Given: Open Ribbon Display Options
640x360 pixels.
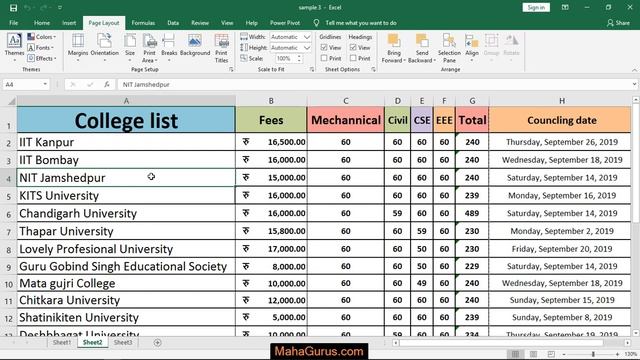Looking at the screenshot, I should [565, 7].
